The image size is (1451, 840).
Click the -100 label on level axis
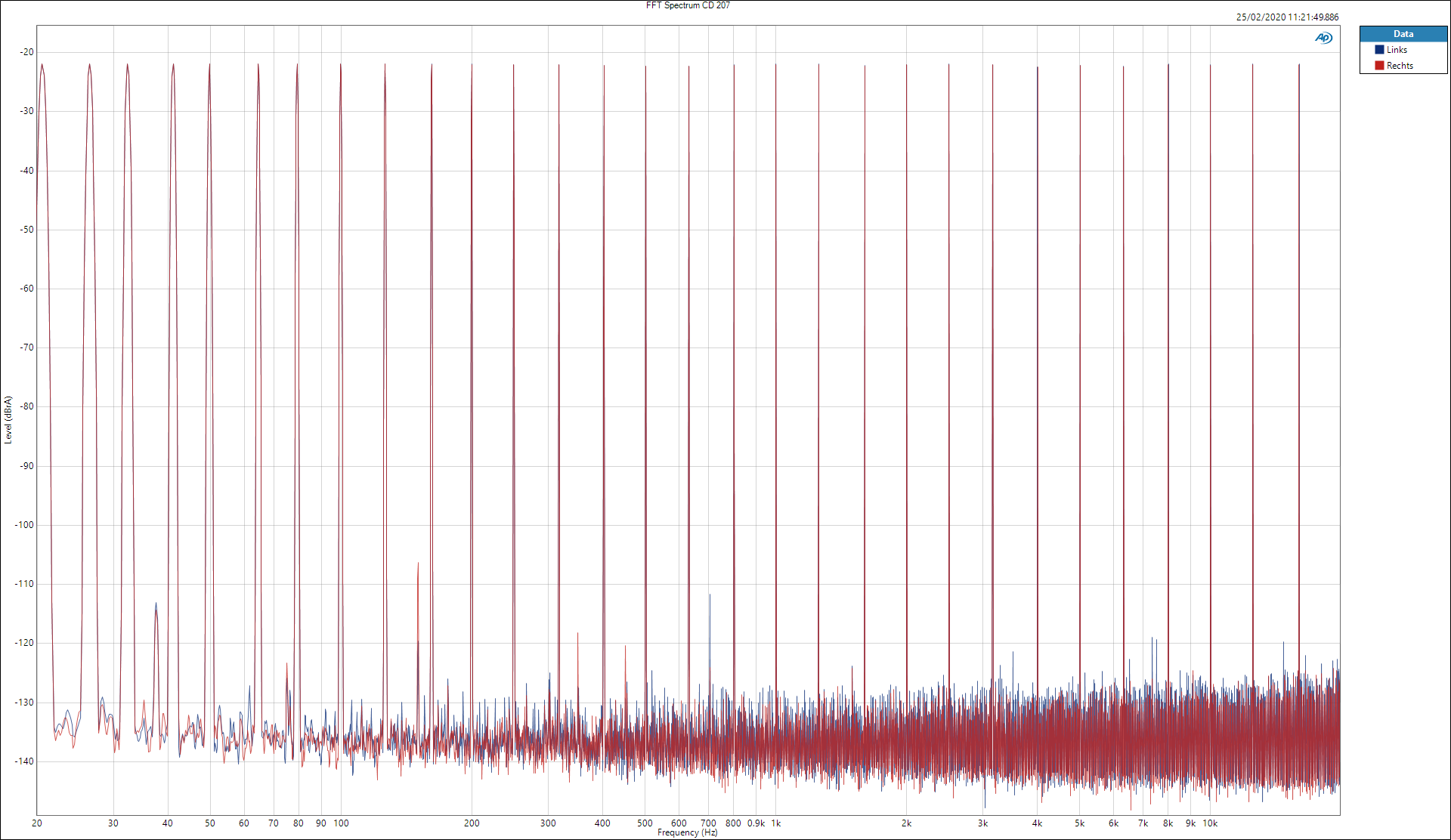(26, 525)
